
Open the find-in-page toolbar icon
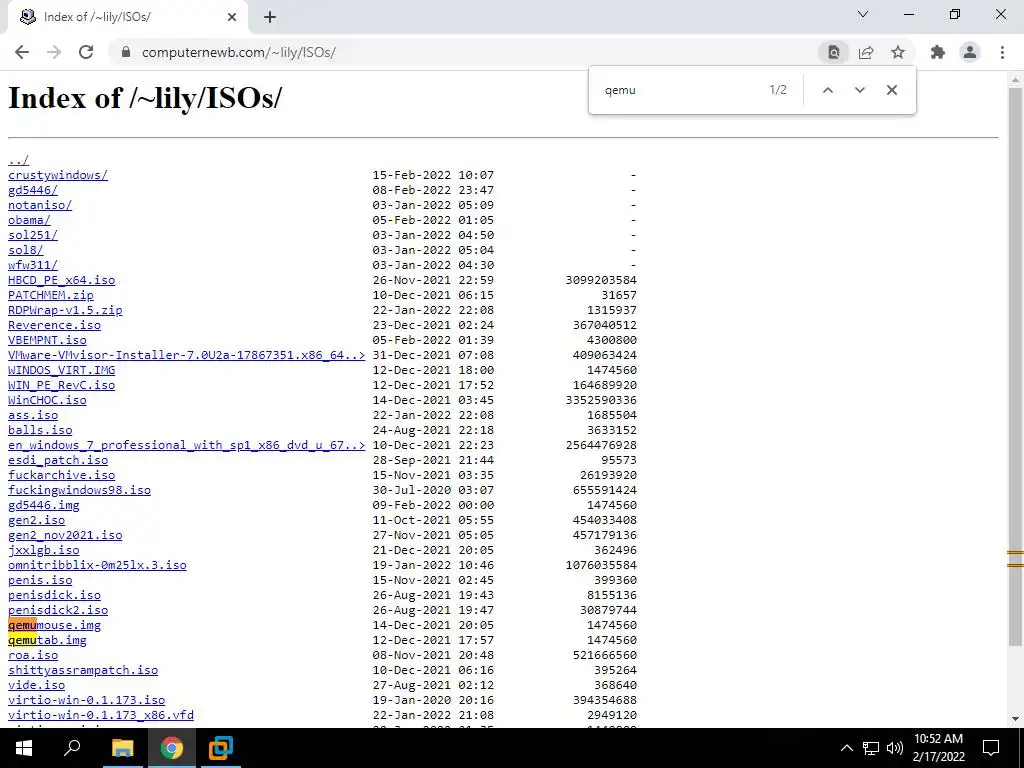(x=834, y=52)
